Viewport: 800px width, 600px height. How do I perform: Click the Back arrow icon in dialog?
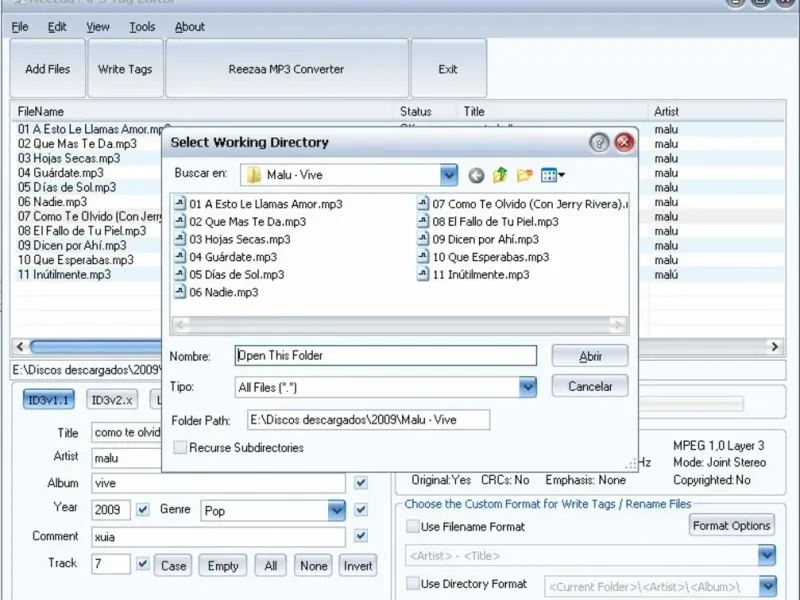pyautogui.click(x=476, y=176)
